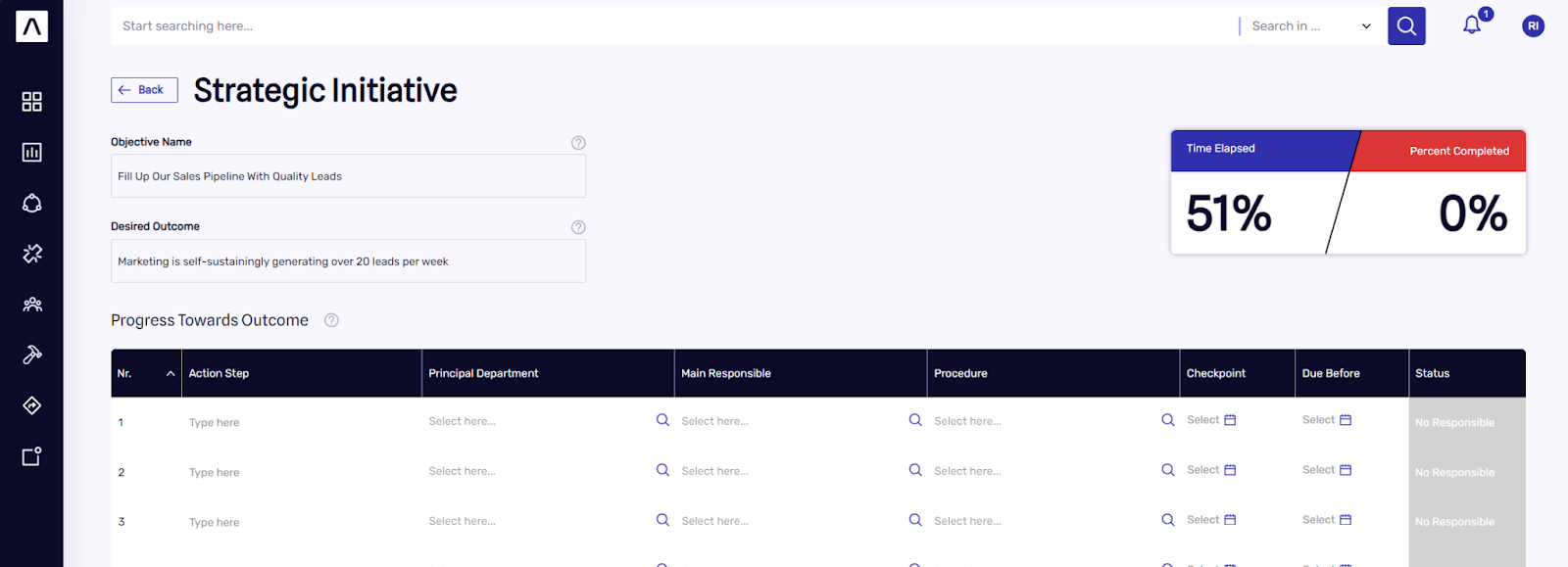Click Action Step 'Type here' in row 3

(x=214, y=523)
